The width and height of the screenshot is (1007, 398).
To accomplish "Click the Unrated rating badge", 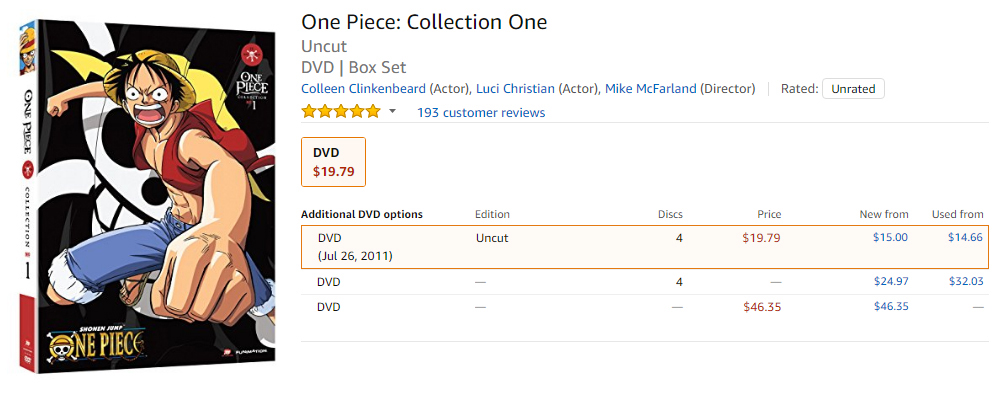I will click(853, 89).
